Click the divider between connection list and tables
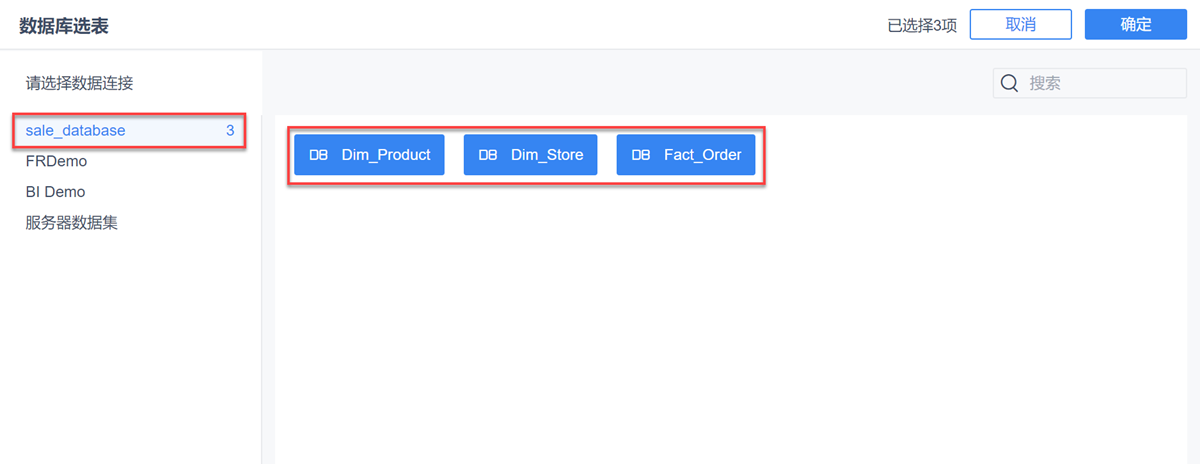The width and height of the screenshot is (1200, 464). [x=261, y=300]
